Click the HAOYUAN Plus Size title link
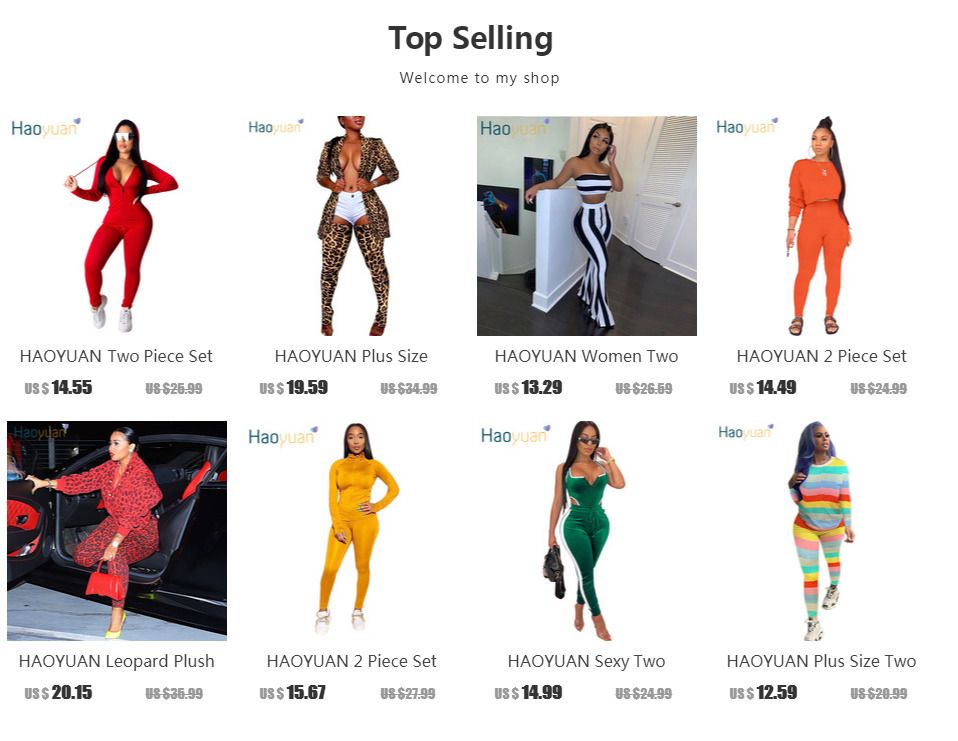958x741 pixels. coord(351,356)
